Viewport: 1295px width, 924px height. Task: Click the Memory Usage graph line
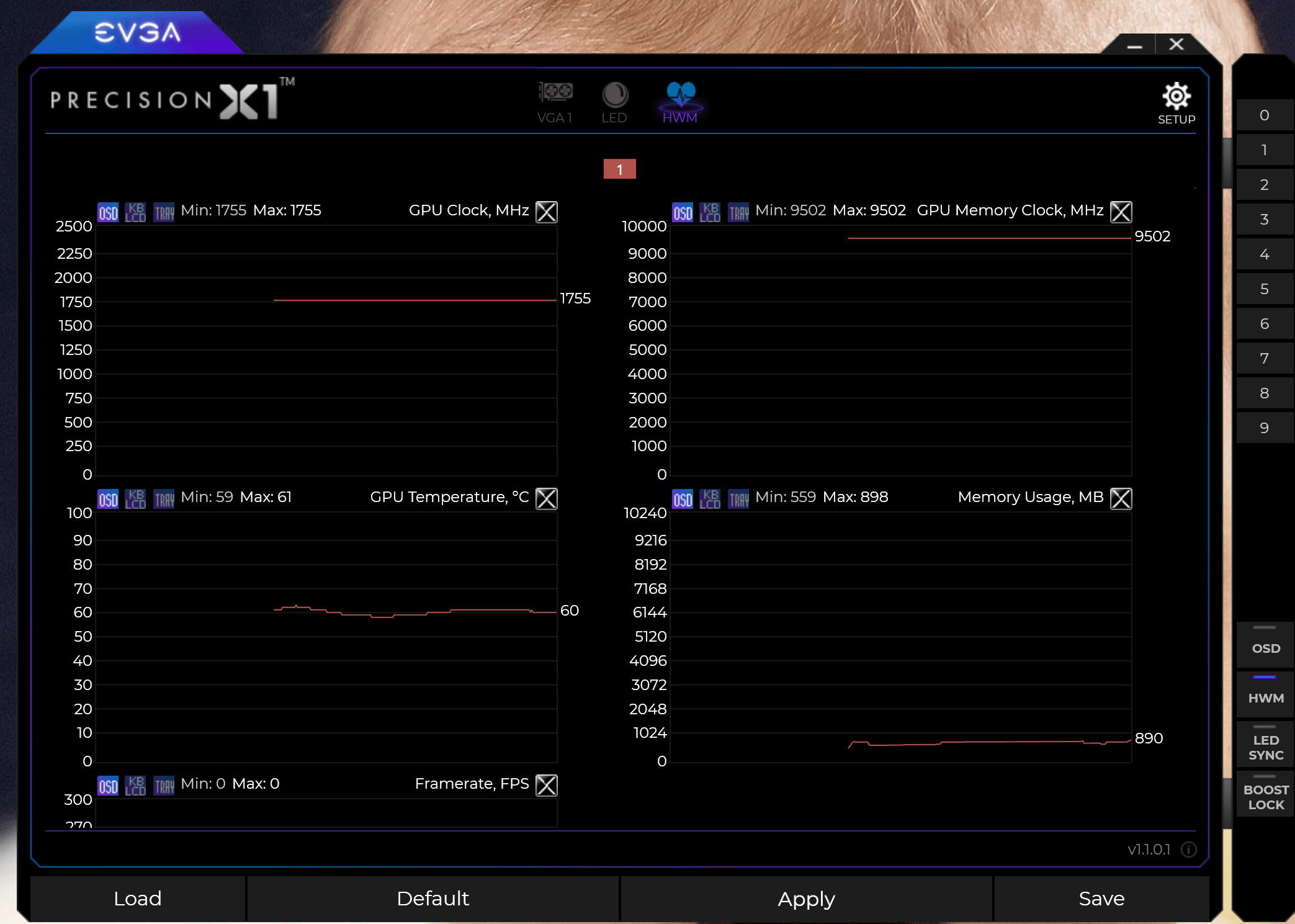[x=989, y=743]
